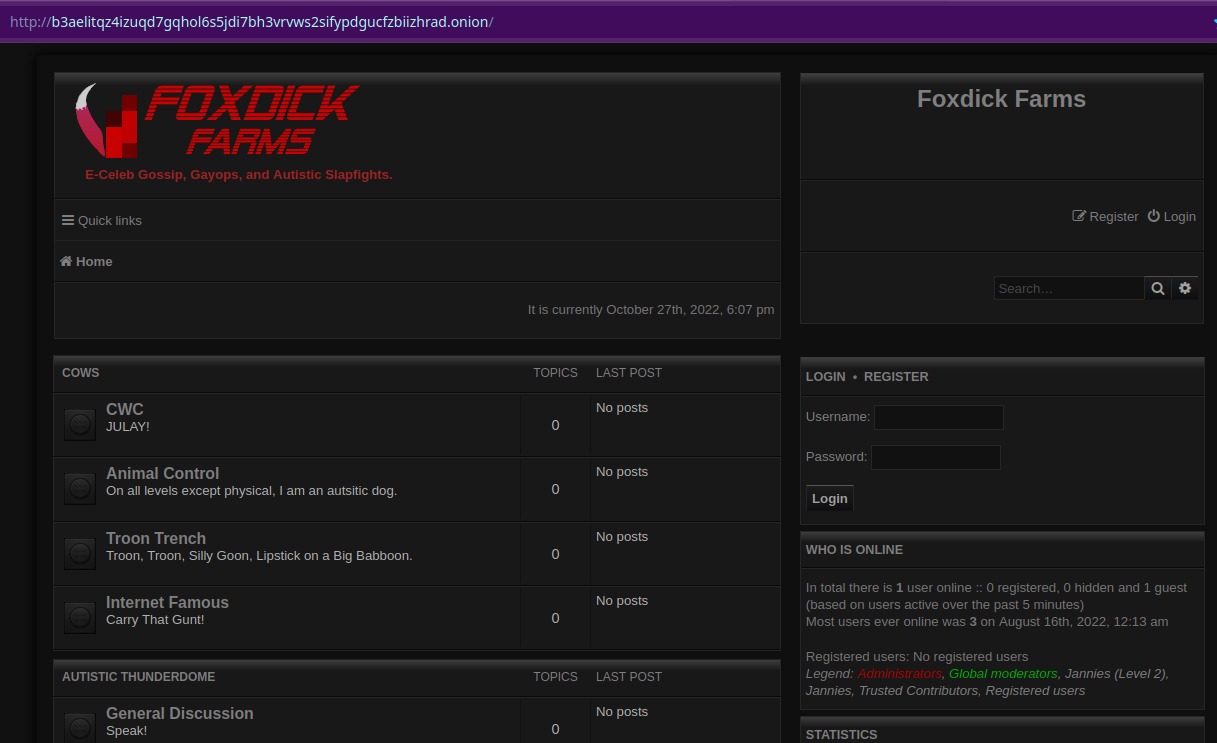Open the AUTISTIC THUNDERDOME category heading
1217x743 pixels.
click(138, 677)
